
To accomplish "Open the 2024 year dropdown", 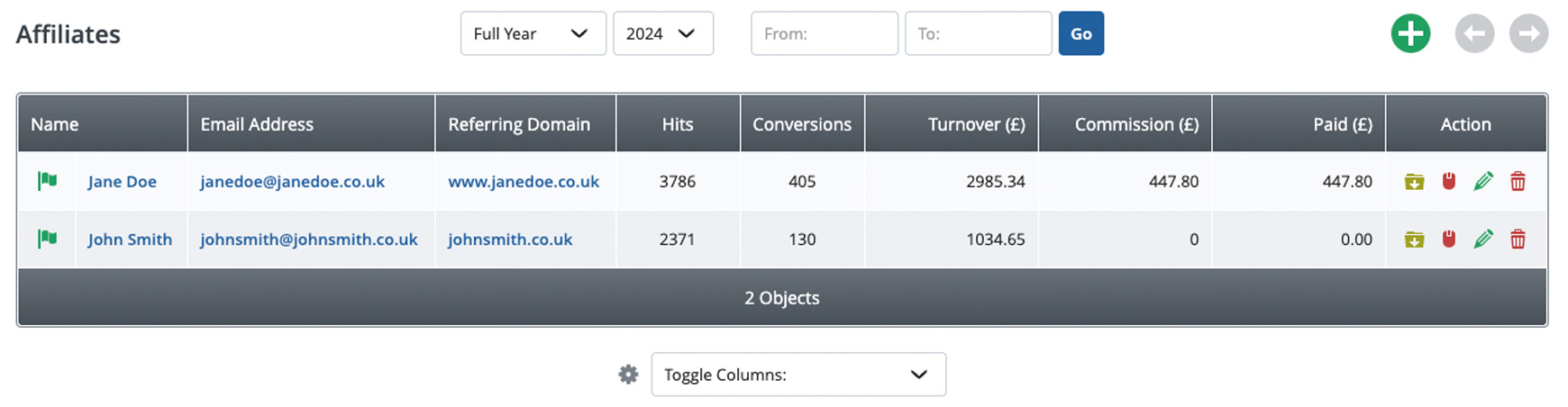I will [662, 34].
